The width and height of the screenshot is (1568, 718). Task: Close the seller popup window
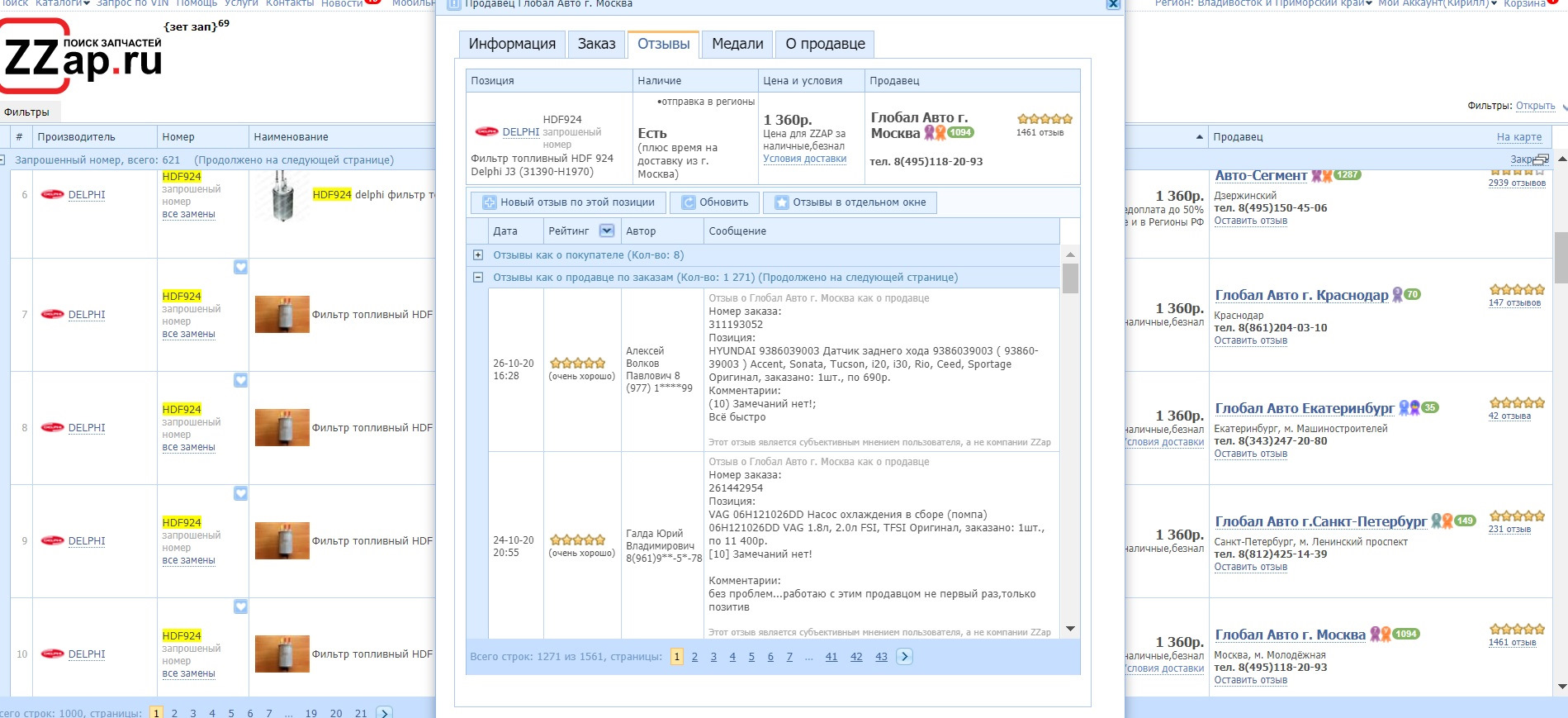tap(1113, 4)
